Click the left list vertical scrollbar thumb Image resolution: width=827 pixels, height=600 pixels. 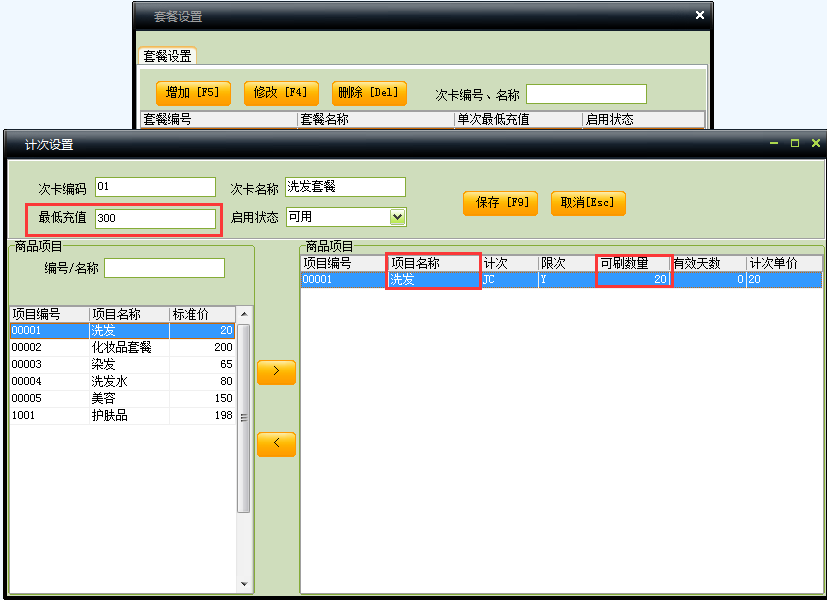click(x=244, y=418)
